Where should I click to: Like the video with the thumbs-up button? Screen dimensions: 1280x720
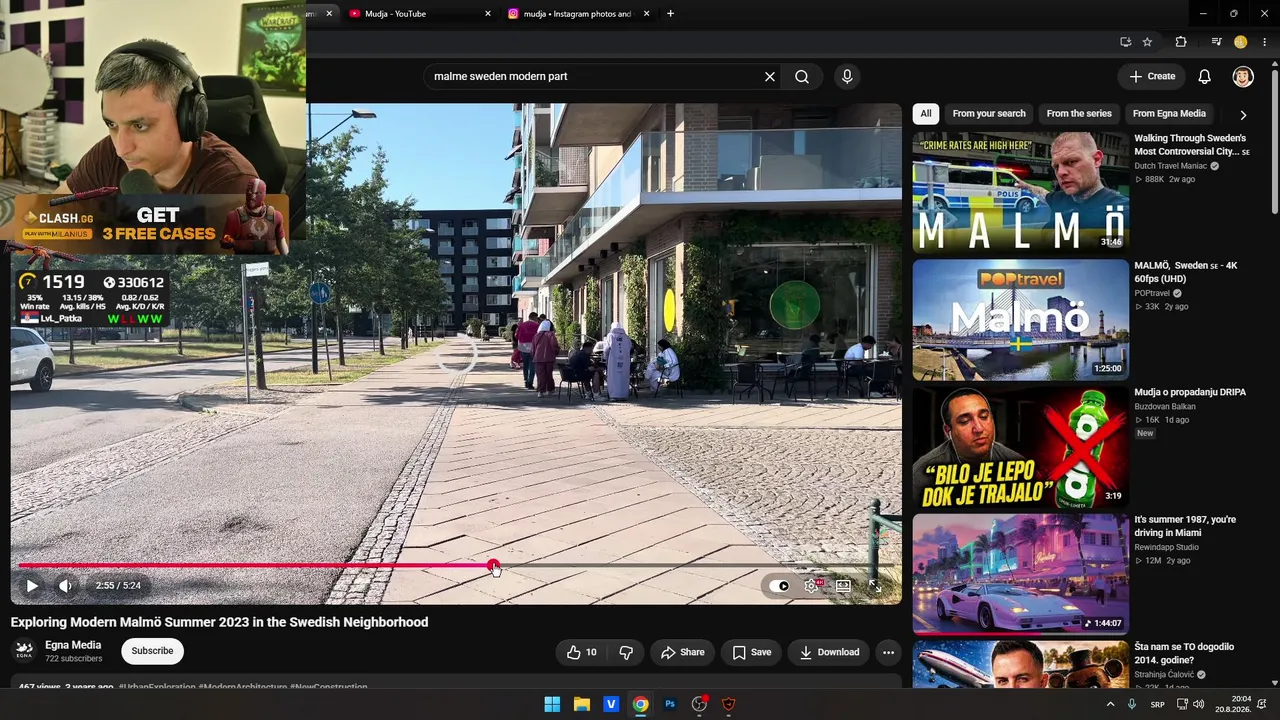point(581,652)
